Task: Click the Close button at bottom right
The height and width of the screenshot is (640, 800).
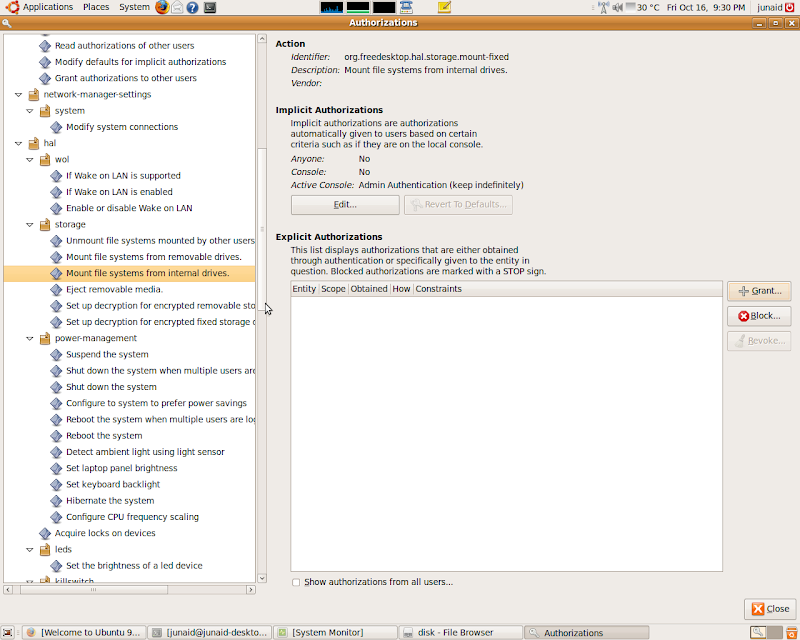Action: click(x=770, y=609)
